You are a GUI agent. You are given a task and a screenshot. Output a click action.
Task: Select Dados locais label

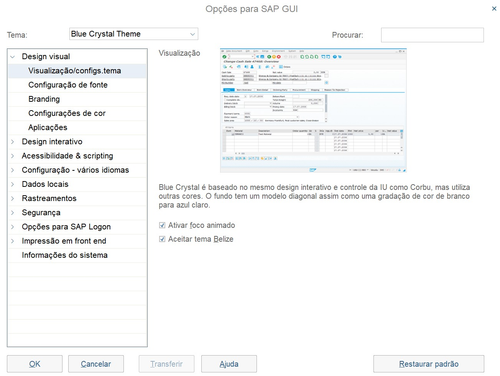pyautogui.click(x=45, y=184)
